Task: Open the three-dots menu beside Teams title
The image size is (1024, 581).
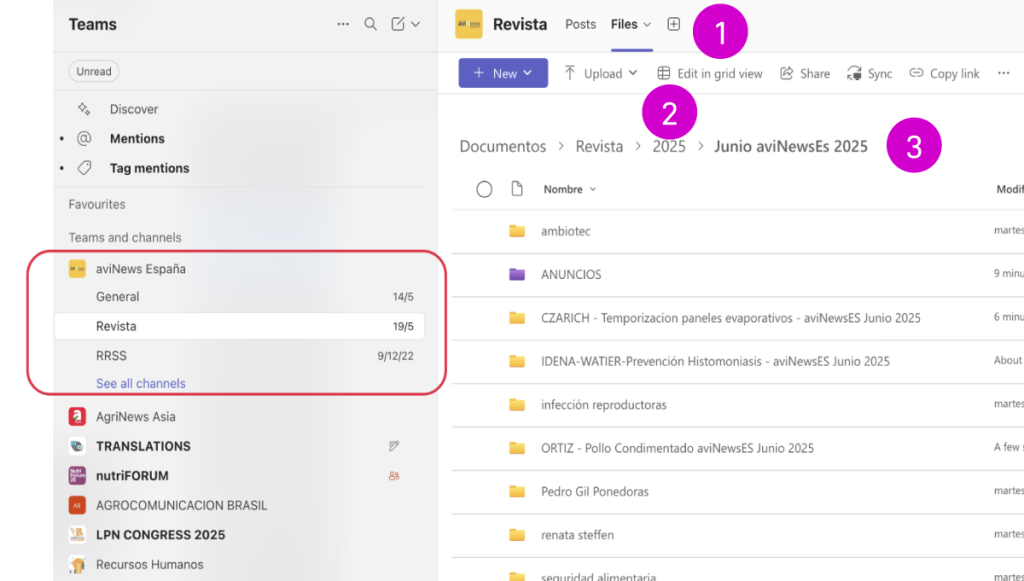Action: (x=343, y=24)
